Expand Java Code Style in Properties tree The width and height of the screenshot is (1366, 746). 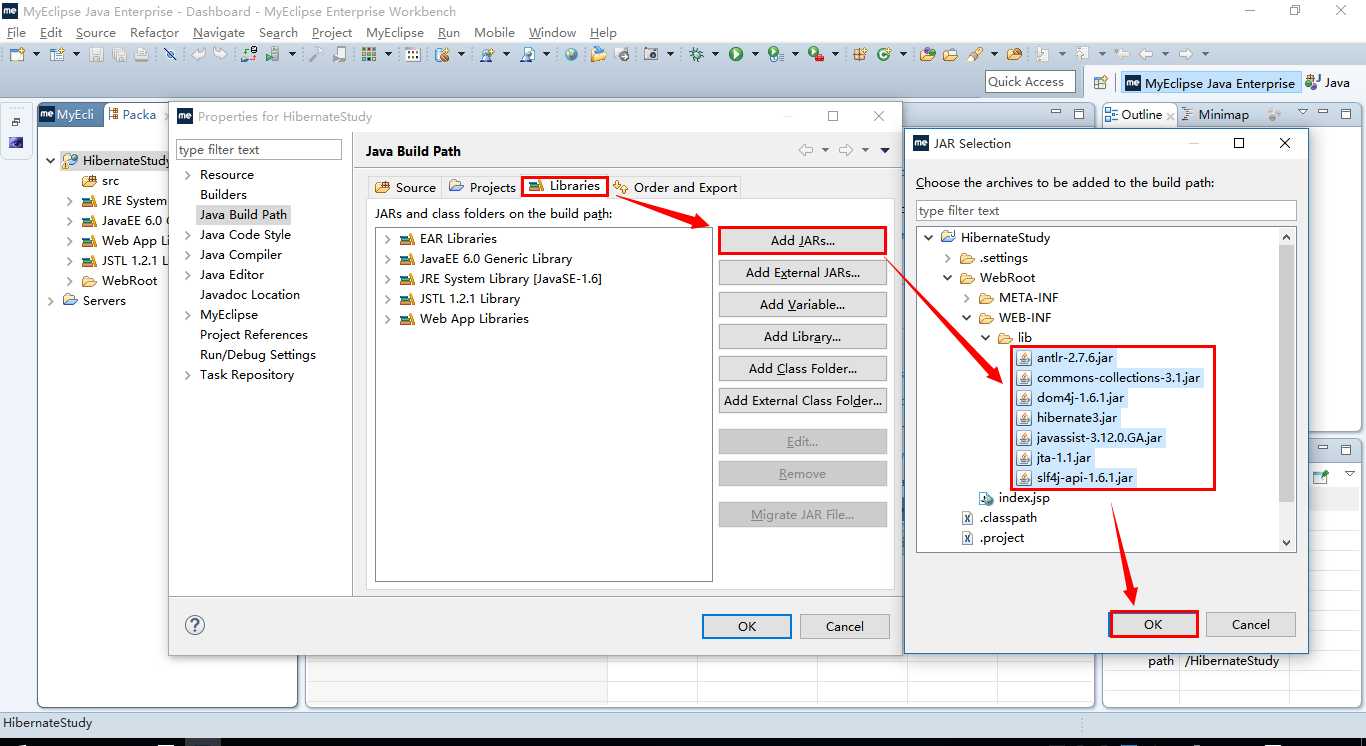click(x=187, y=235)
